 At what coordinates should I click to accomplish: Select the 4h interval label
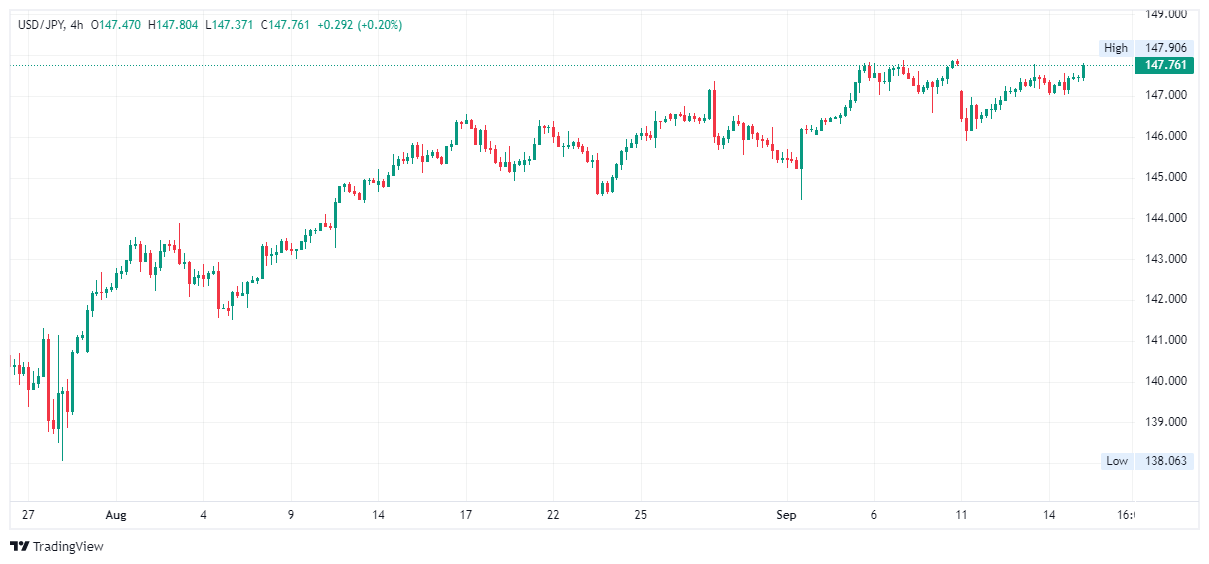pos(77,25)
